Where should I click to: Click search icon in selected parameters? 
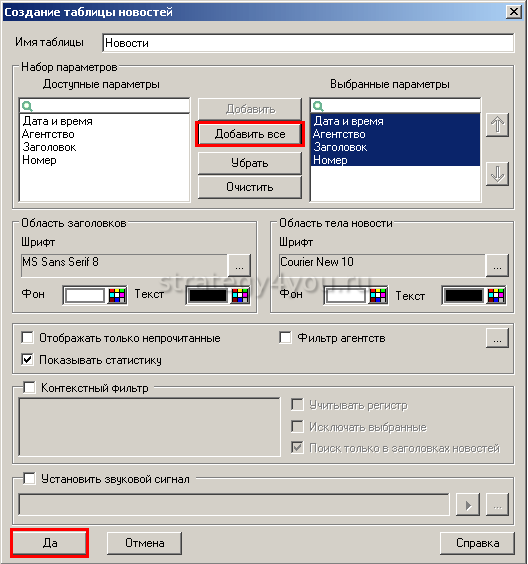pyautogui.click(x=318, y=106)
